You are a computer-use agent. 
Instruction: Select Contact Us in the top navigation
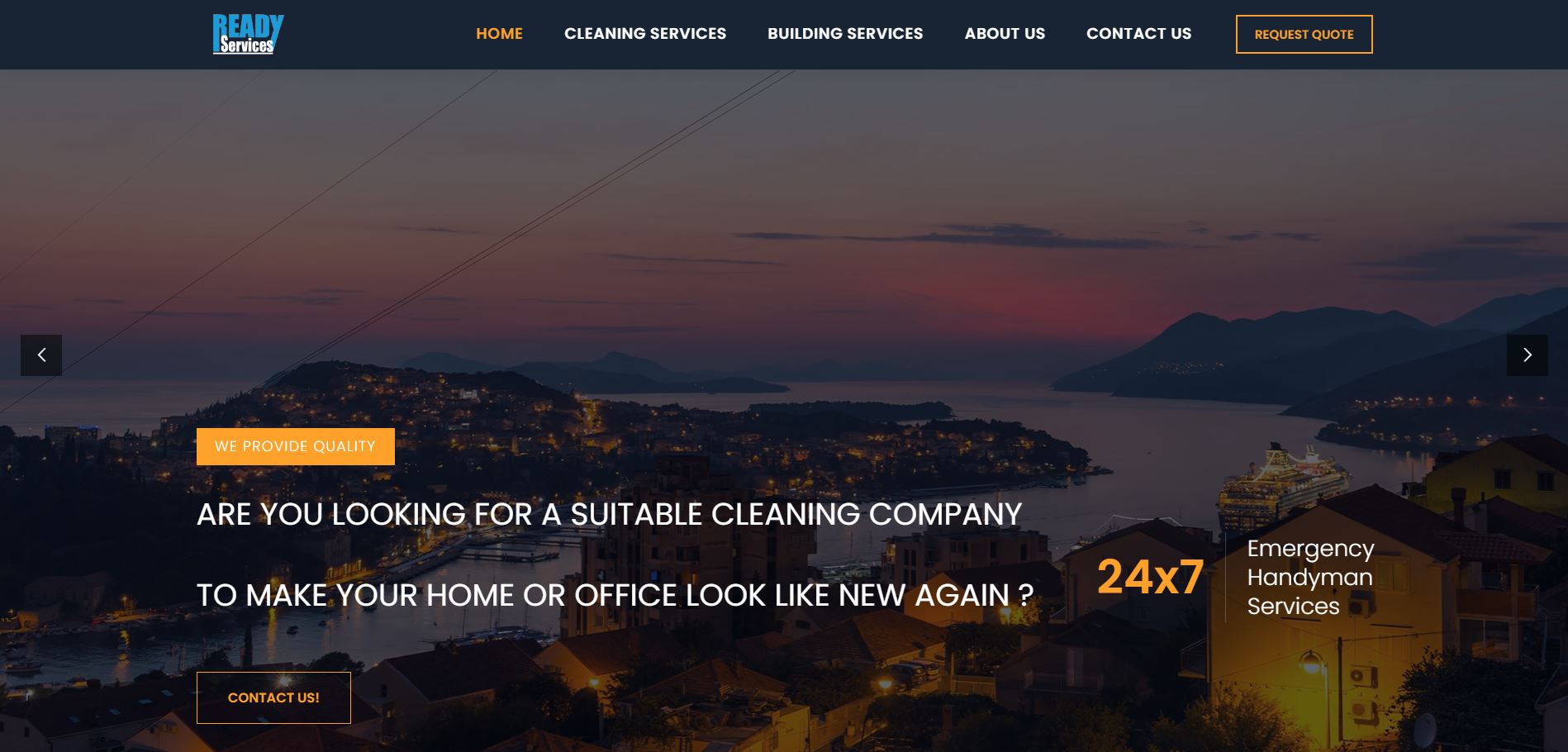1138,34
